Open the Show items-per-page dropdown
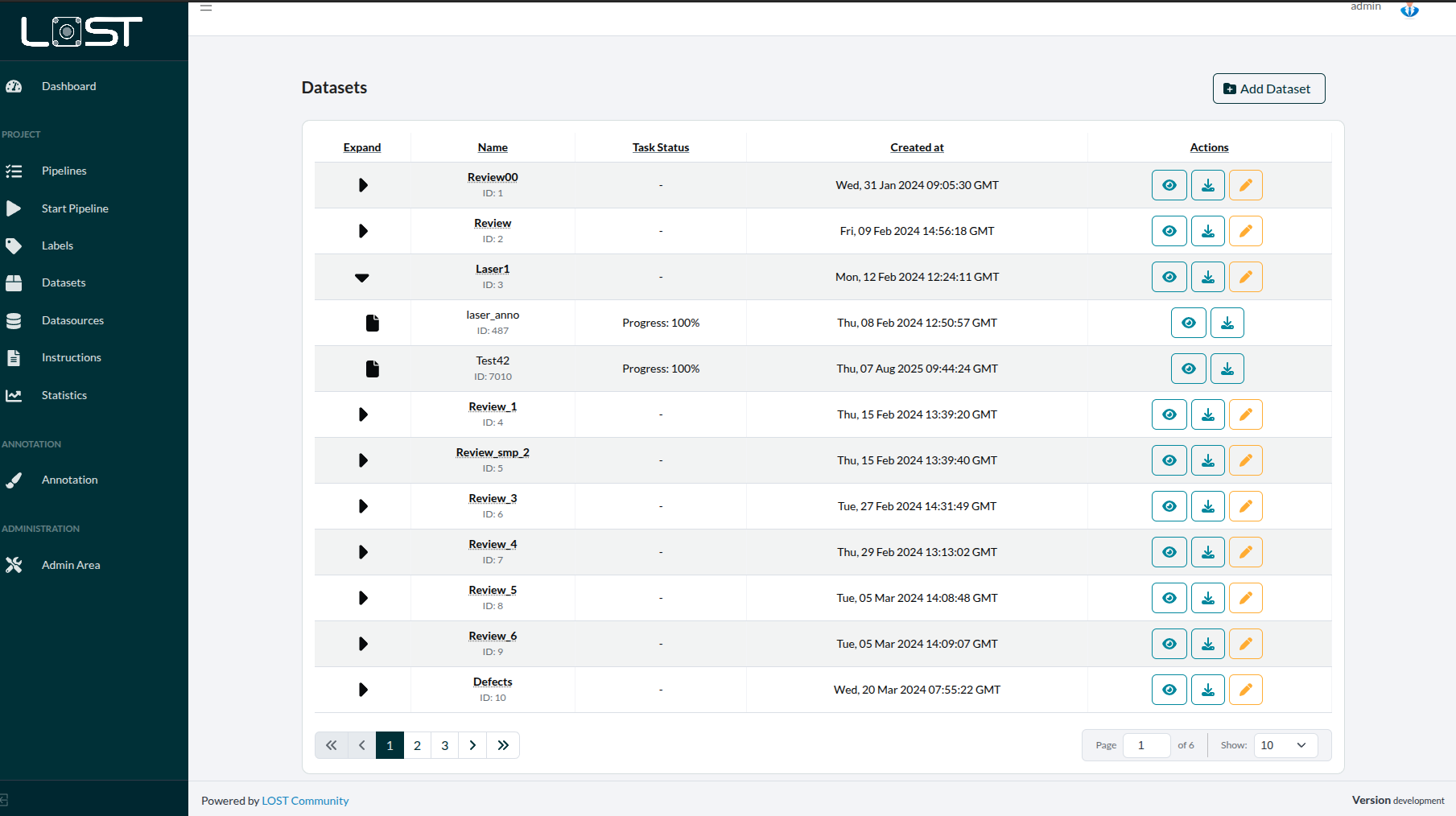Image resolution: width=1456 pixels, height=816 pixels. click(1285, 745)
